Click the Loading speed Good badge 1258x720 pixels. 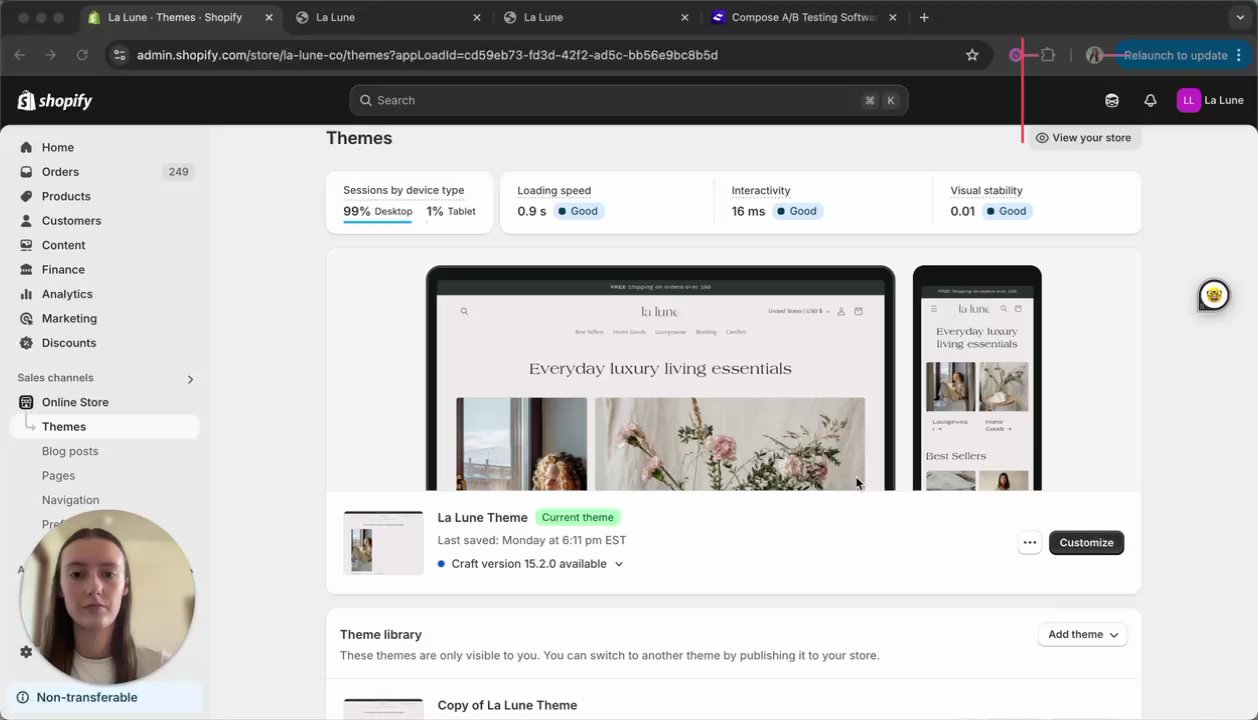click(578, 211)
